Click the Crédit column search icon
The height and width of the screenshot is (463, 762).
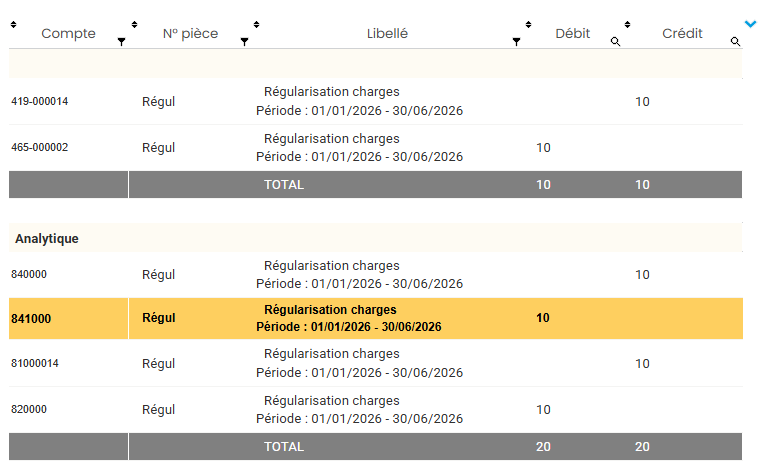pyautogui.click(x=735, y=42)
